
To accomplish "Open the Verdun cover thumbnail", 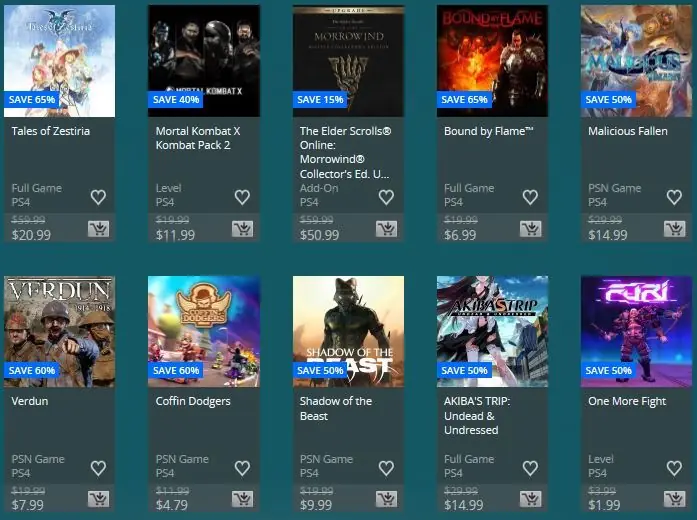I will coord(60,332).
